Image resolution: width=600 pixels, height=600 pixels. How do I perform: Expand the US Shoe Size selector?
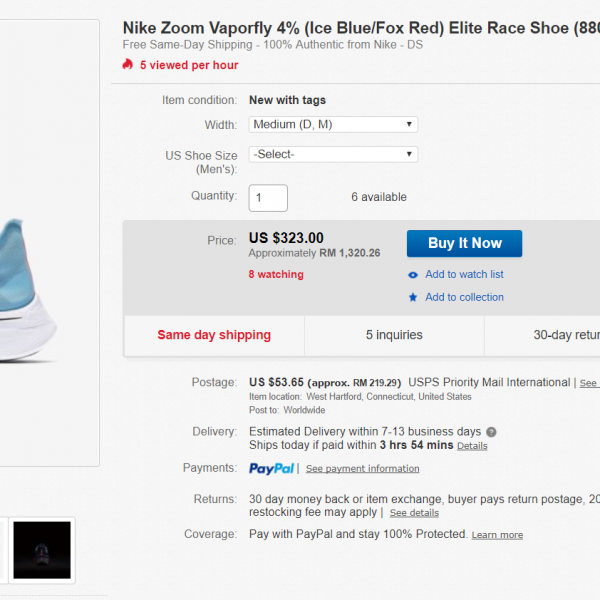(333, 154)
